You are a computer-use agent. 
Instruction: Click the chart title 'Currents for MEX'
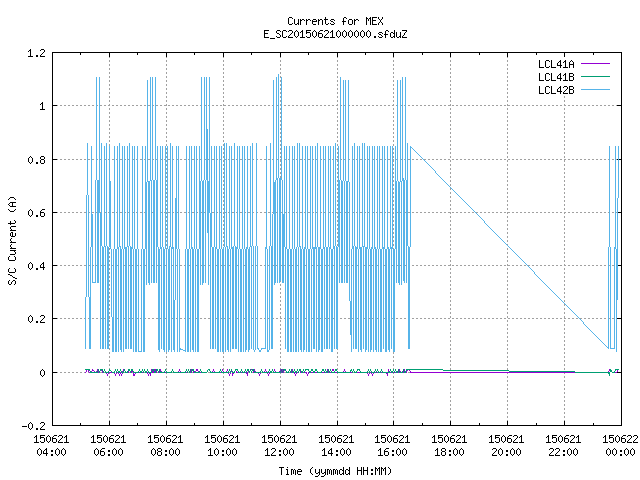point(335,21)
